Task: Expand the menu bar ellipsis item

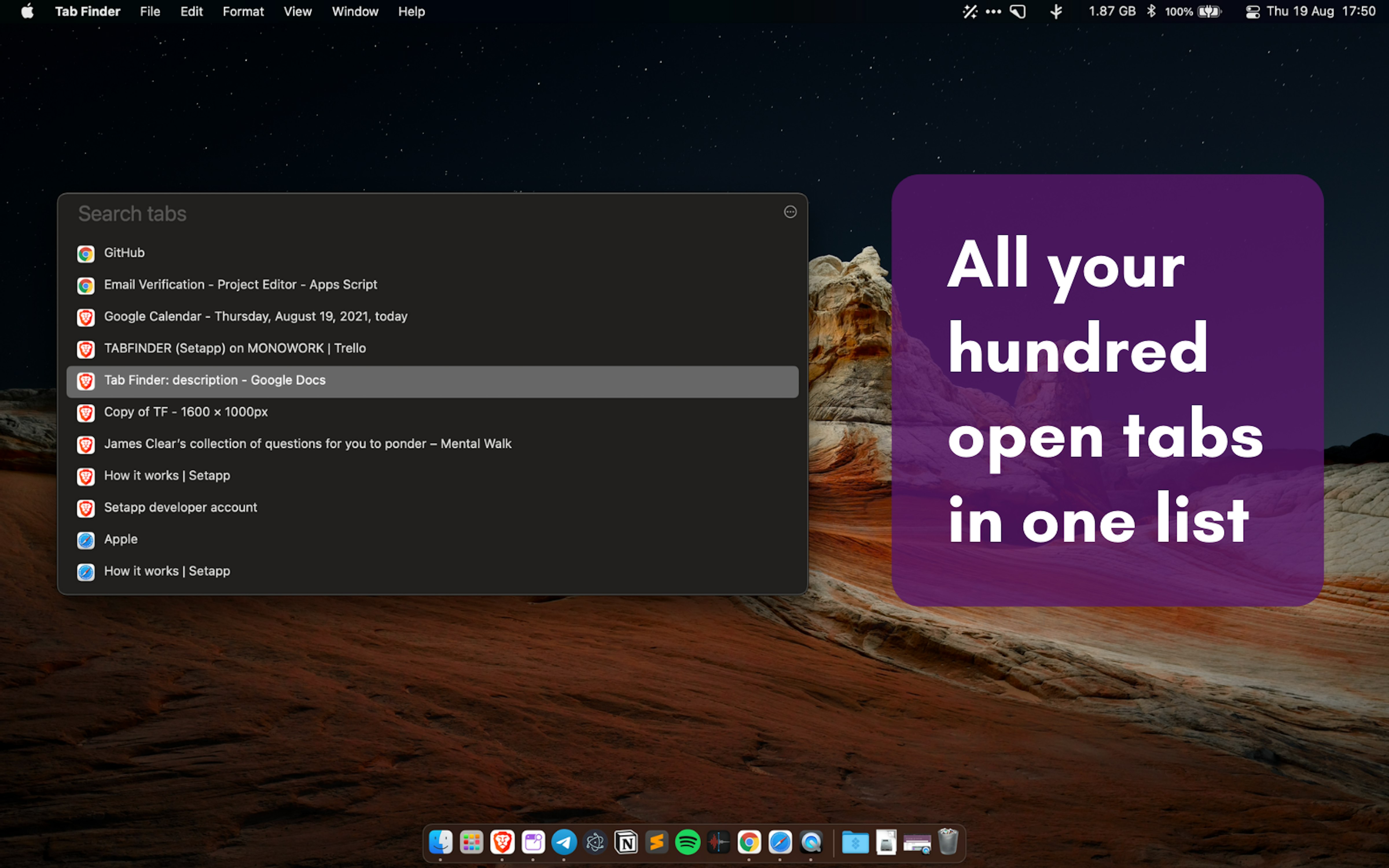Action: pos(993,11)
